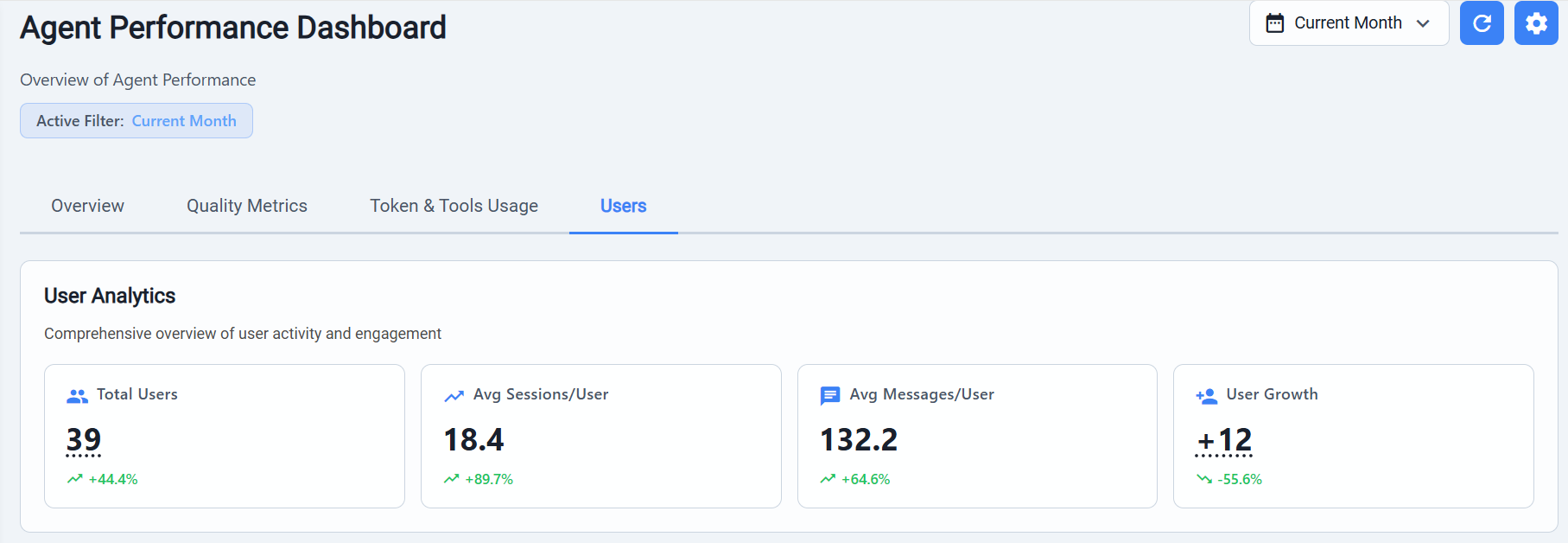Open the Quality Metrics tab
The width and height of the screenshot is (1568, 543).
point(247,206)
